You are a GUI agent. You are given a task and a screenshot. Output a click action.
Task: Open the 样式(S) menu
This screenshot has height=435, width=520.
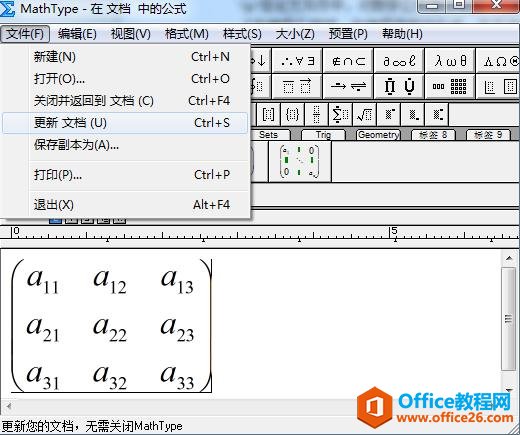point(242,34)
